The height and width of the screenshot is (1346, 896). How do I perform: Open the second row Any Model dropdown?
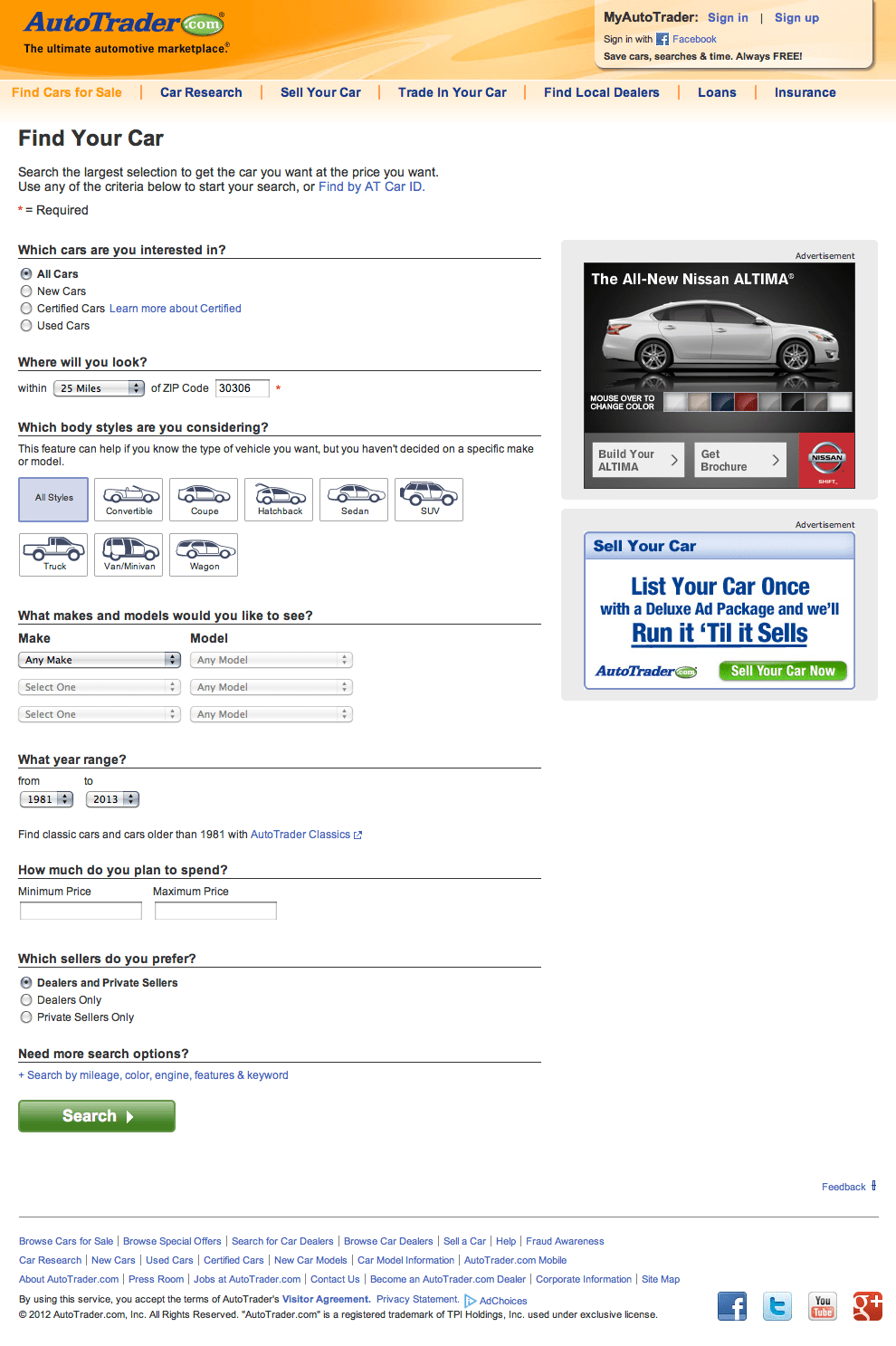[x=272, y=687]
